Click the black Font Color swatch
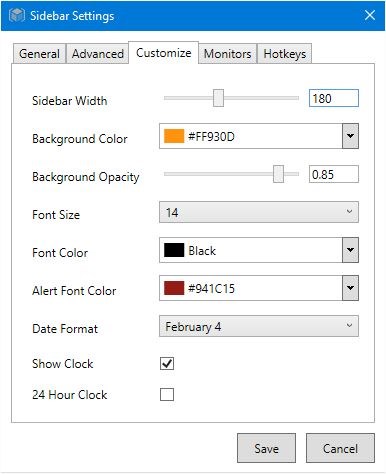This screenshot has height=474, width=386. click(x=174, y=250)
